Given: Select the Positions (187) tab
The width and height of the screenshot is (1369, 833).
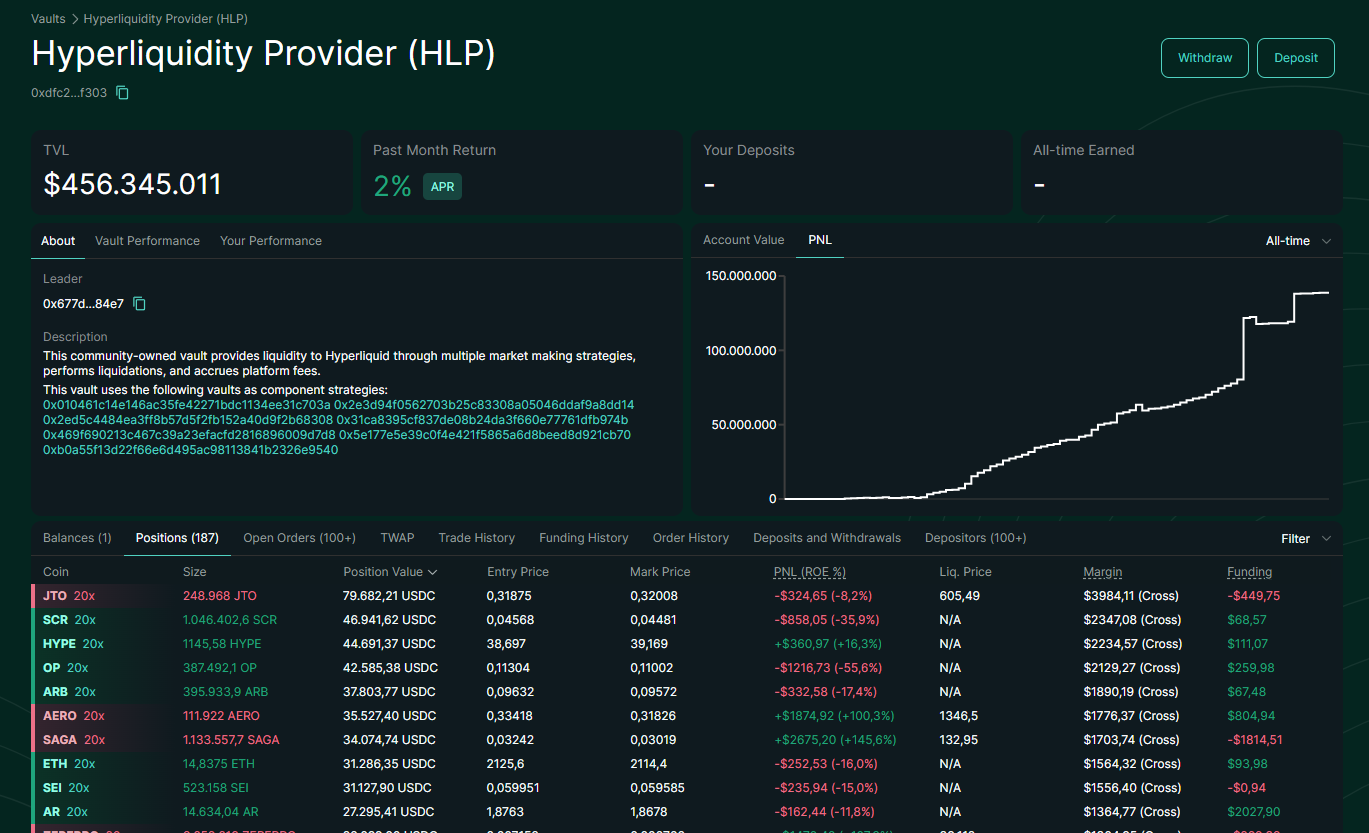Looking at the screenshot, I should pos(177,538).
